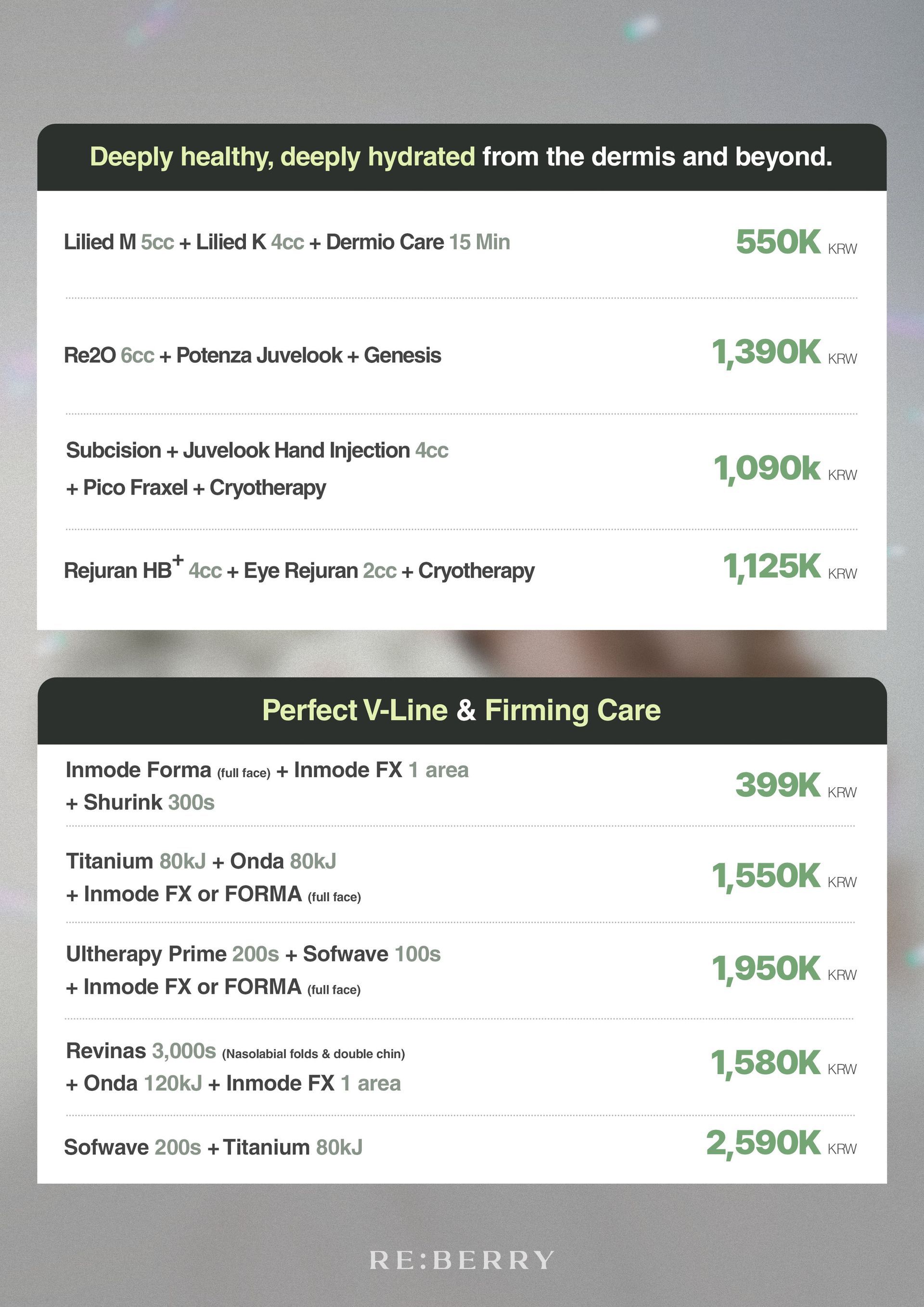Click the 1,390K KRW price

point(783,353)
